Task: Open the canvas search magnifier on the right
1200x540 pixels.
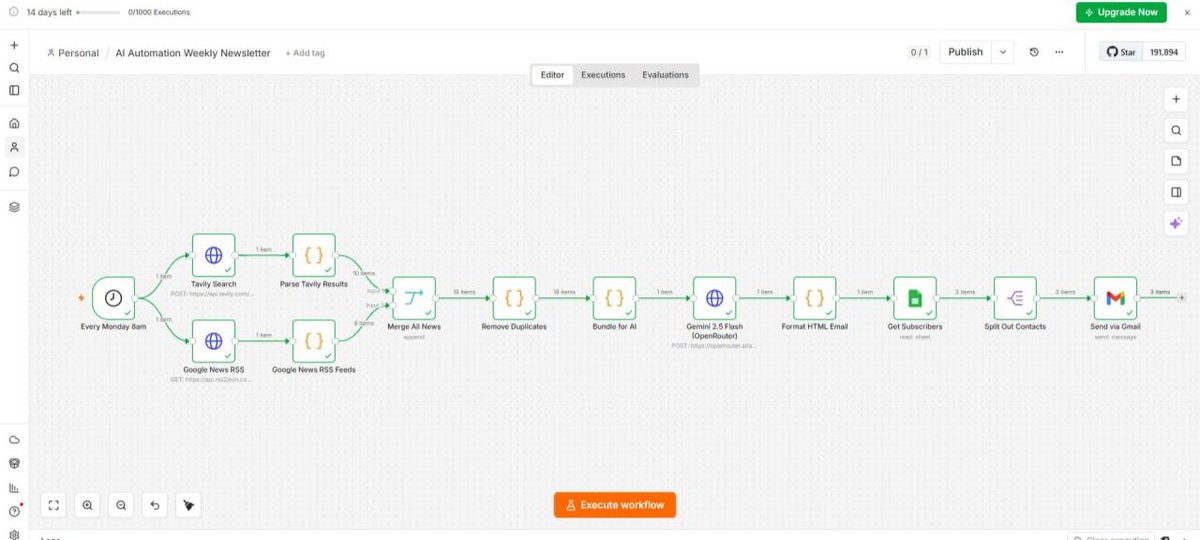Action: click(x=1176, y=130)
